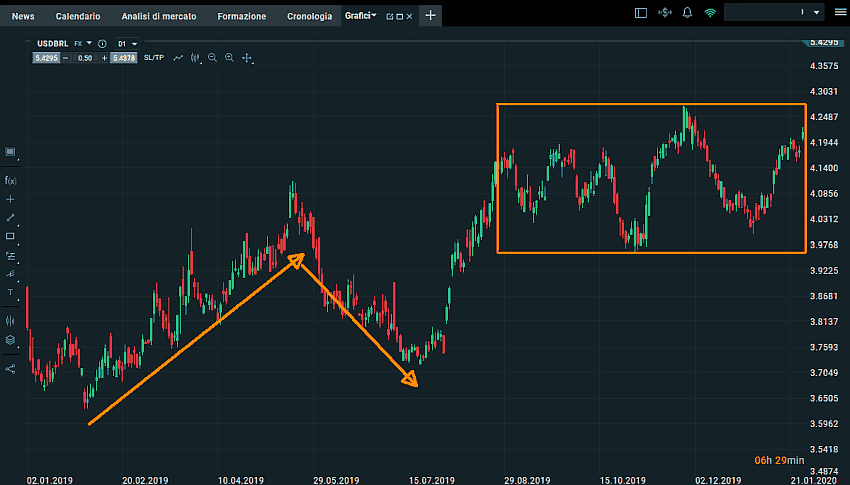The image size is (850, 485).
Task: Toggle SL/TP order settings
Action: click(153, 58)
